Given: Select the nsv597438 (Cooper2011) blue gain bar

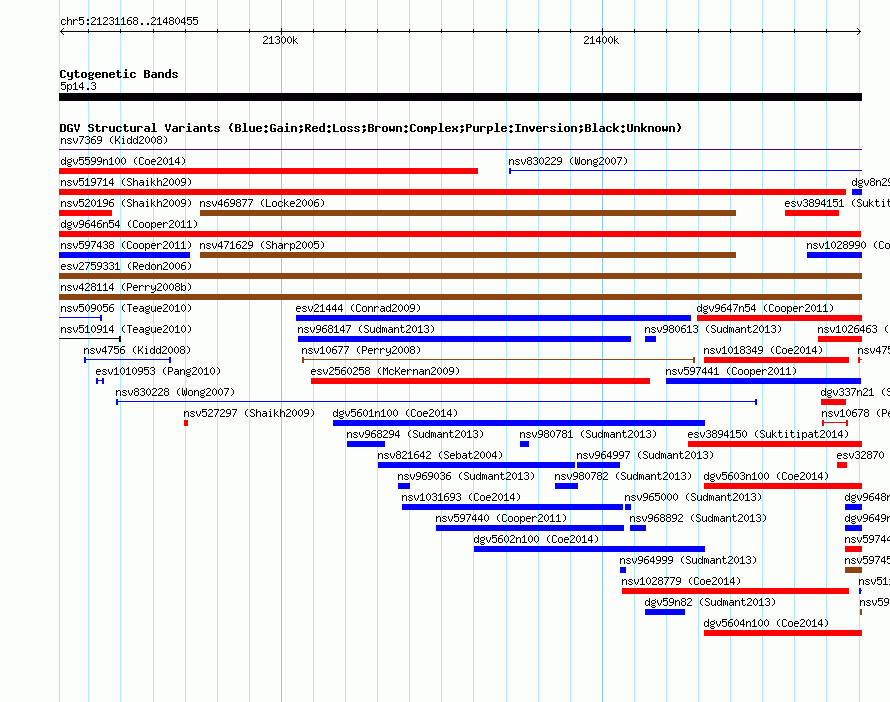Looking at the screenshot, I should (x=124, y=255).
